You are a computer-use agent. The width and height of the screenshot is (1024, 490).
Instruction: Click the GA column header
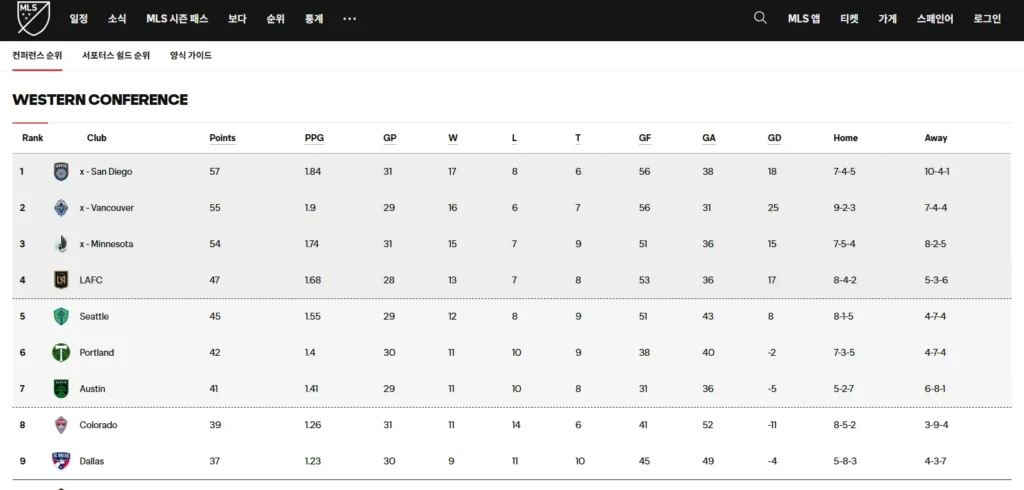coord(709,138)
